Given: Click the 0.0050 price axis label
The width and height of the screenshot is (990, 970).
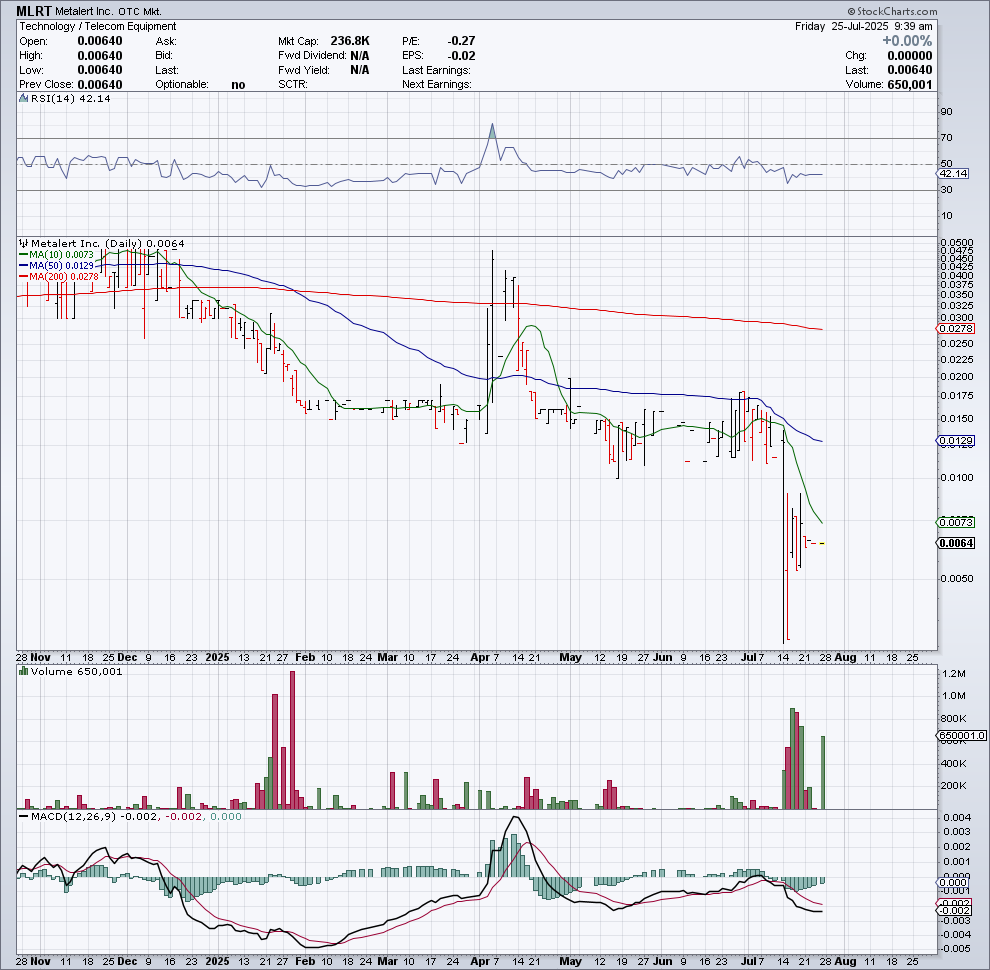Looking at the screenshot, I should tap(957, 578).
